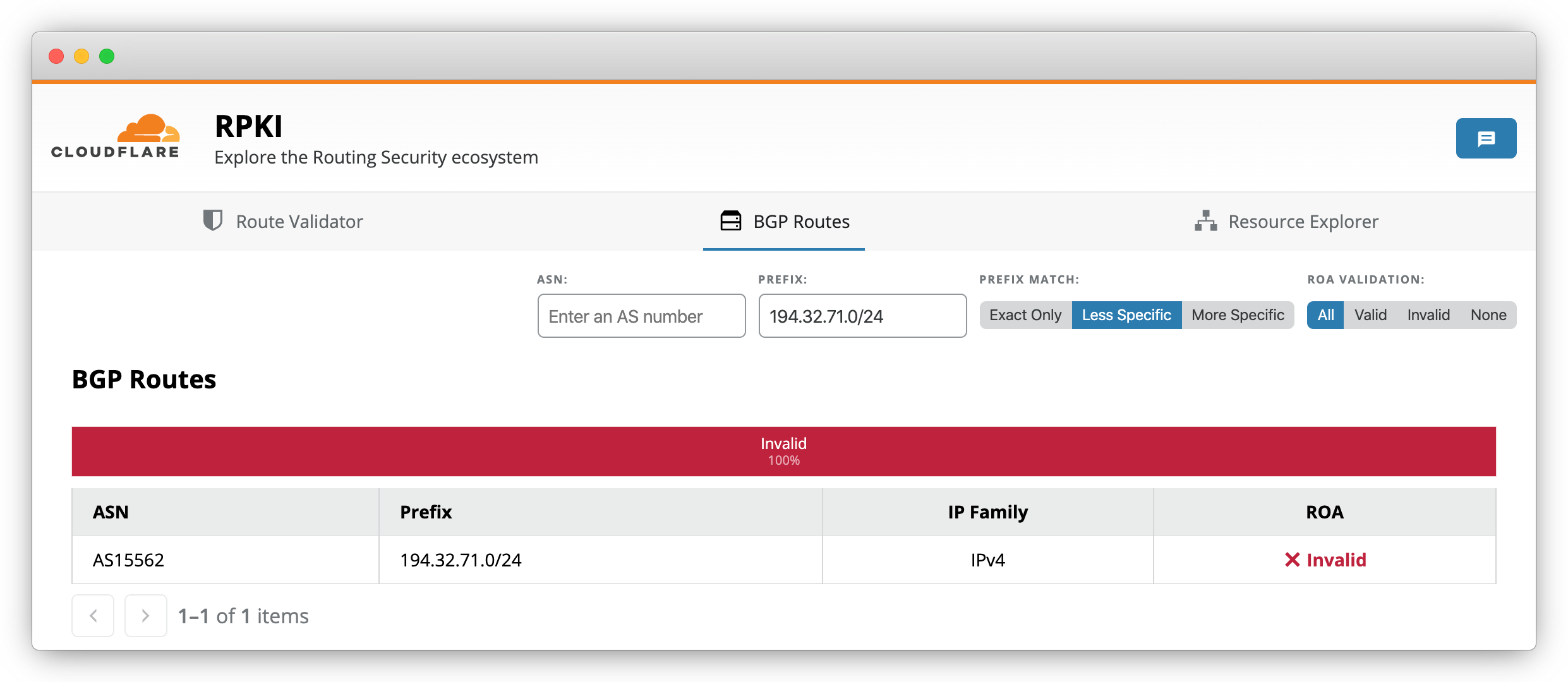Select All ROA validation filter
The width and height of the screenshot is (1568, 682).
[x=1325, y=315]
